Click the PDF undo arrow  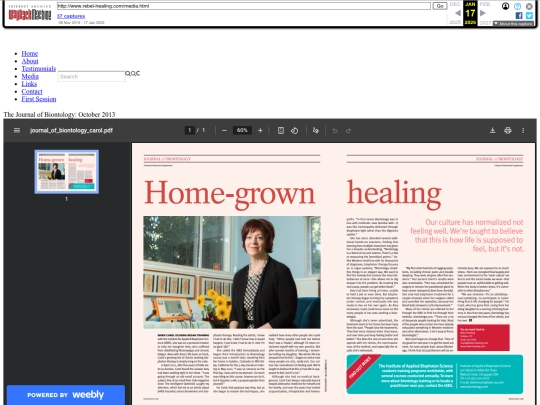335,131
